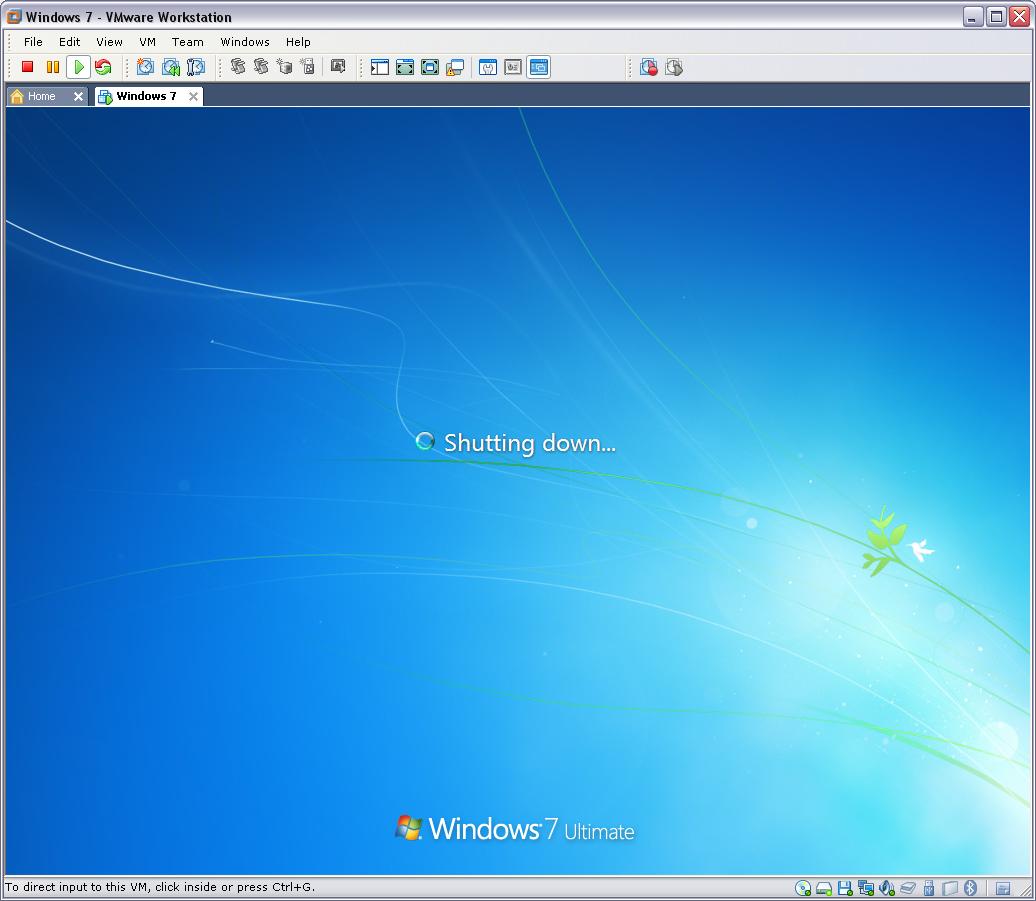Revert to snapshot with the green-arrow clock icon
The width and height of the screenshot is (1036, 901).
coord(170,67)
